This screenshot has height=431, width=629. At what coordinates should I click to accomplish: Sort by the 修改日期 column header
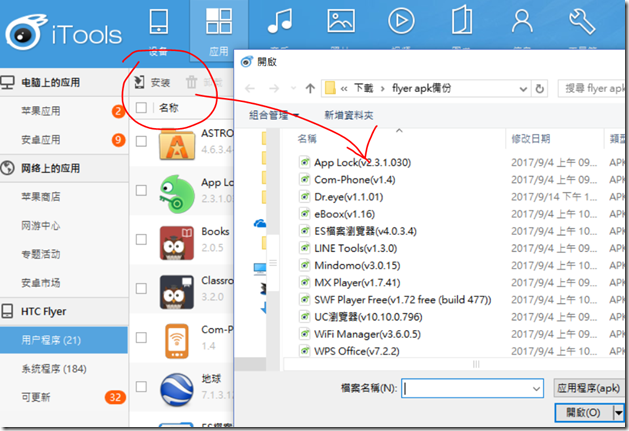pos(530,139)
